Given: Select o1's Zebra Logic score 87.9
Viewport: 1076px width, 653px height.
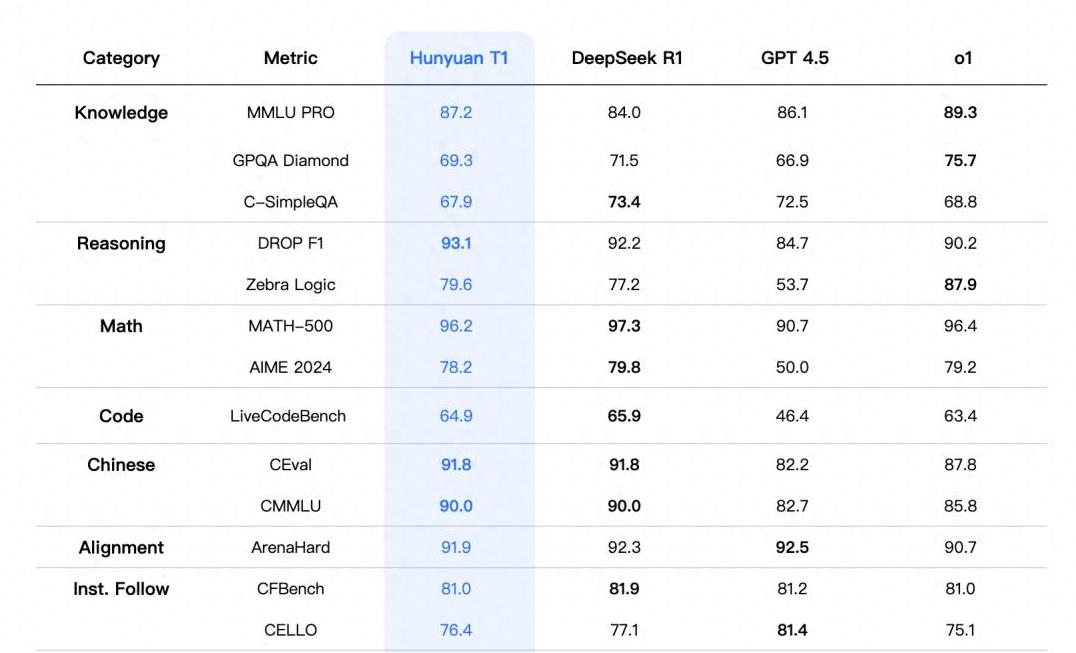Looking at the screenshot, I should [960, 285].
